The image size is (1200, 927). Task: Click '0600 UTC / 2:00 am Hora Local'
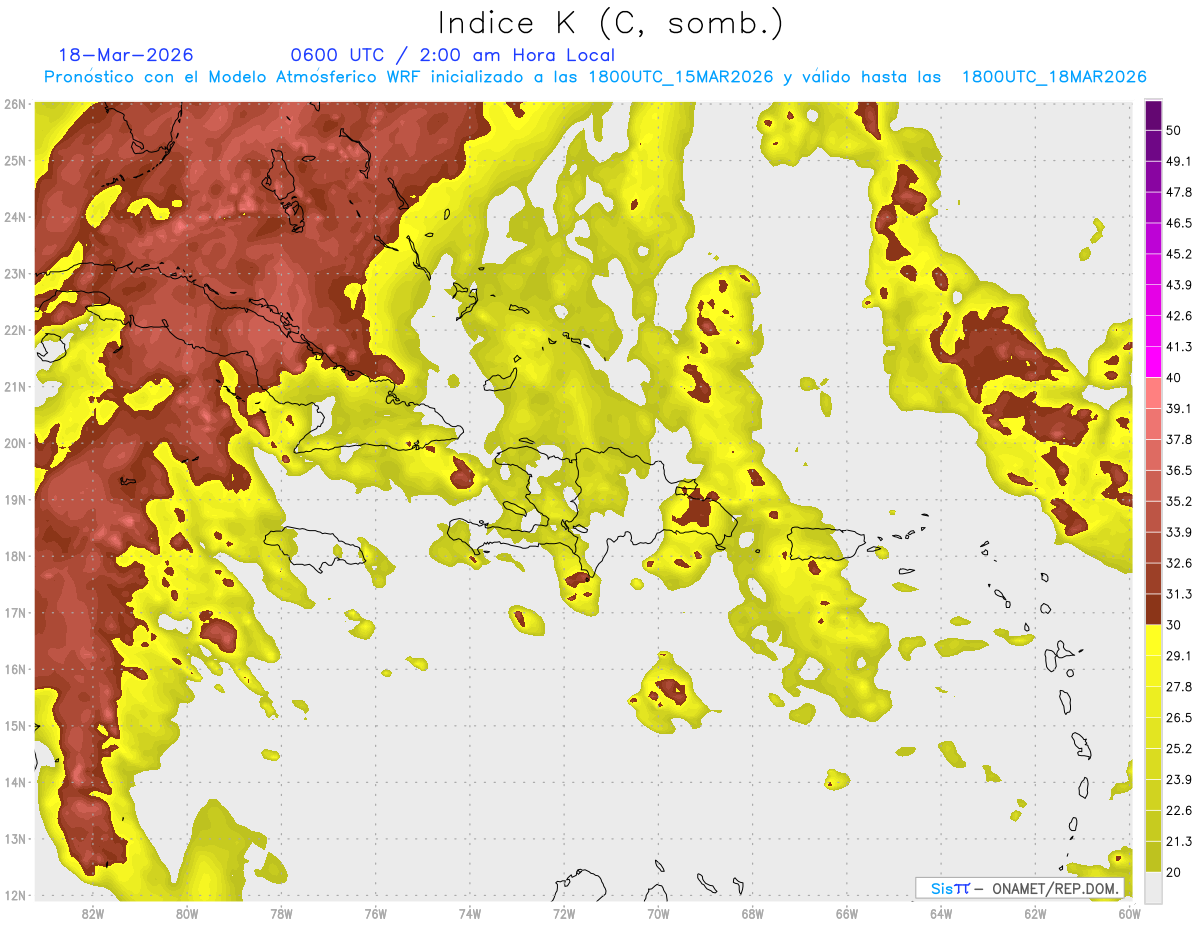pos(453,55)
